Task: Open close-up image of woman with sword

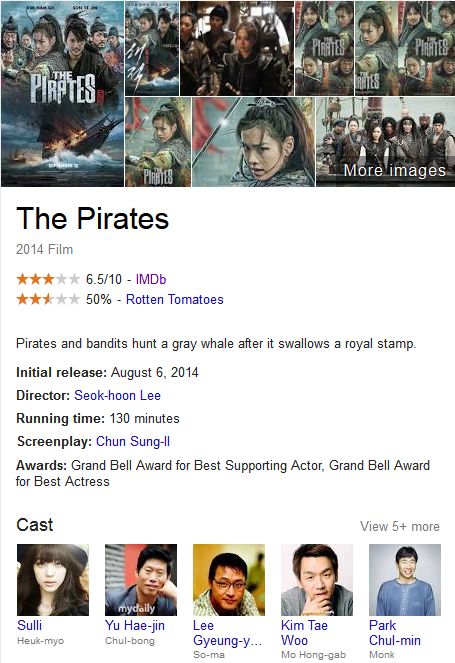Action: click(x=253, y=142)
